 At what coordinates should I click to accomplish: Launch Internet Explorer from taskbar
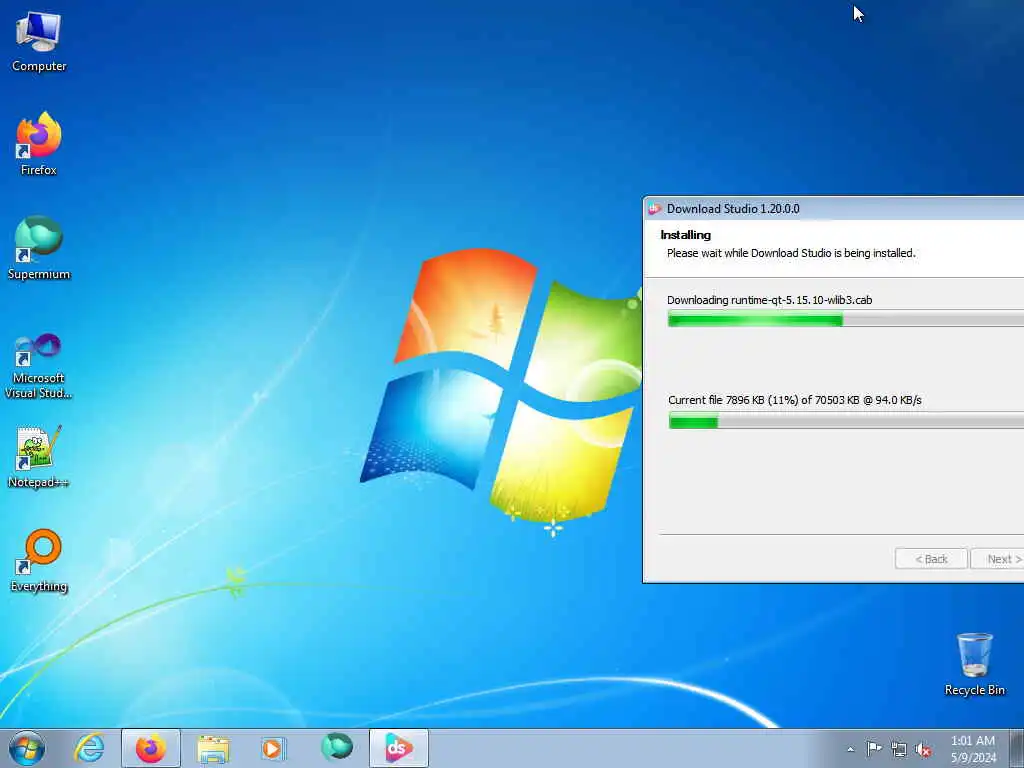point(89,748)
